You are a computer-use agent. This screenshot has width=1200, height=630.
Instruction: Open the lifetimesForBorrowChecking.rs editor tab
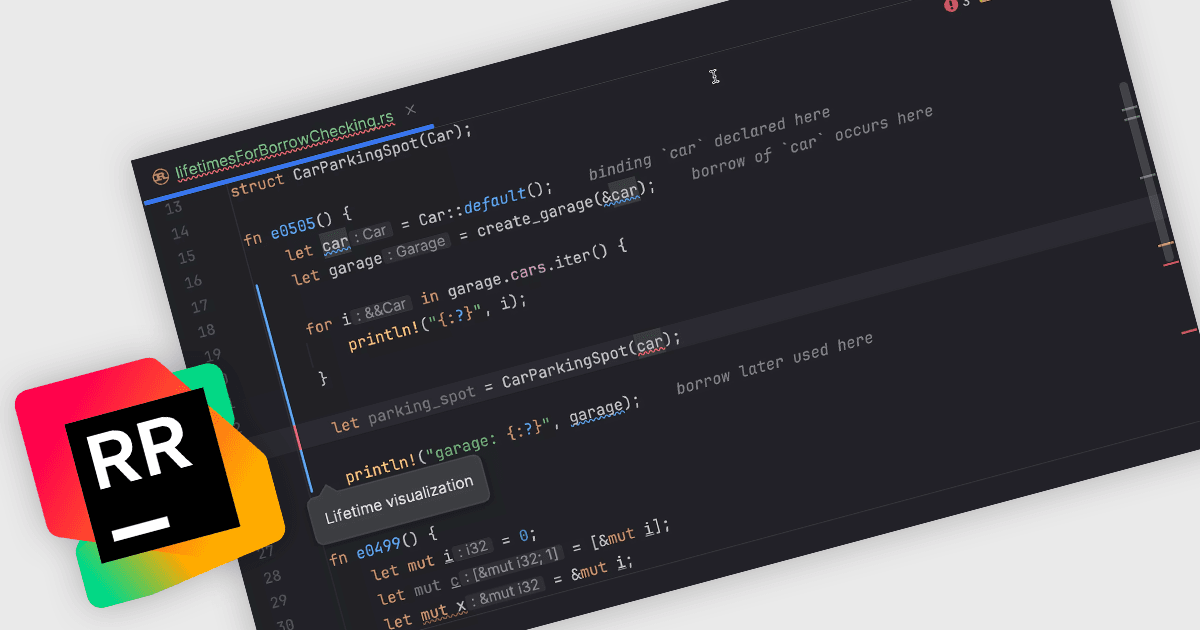tap(285, 145)
